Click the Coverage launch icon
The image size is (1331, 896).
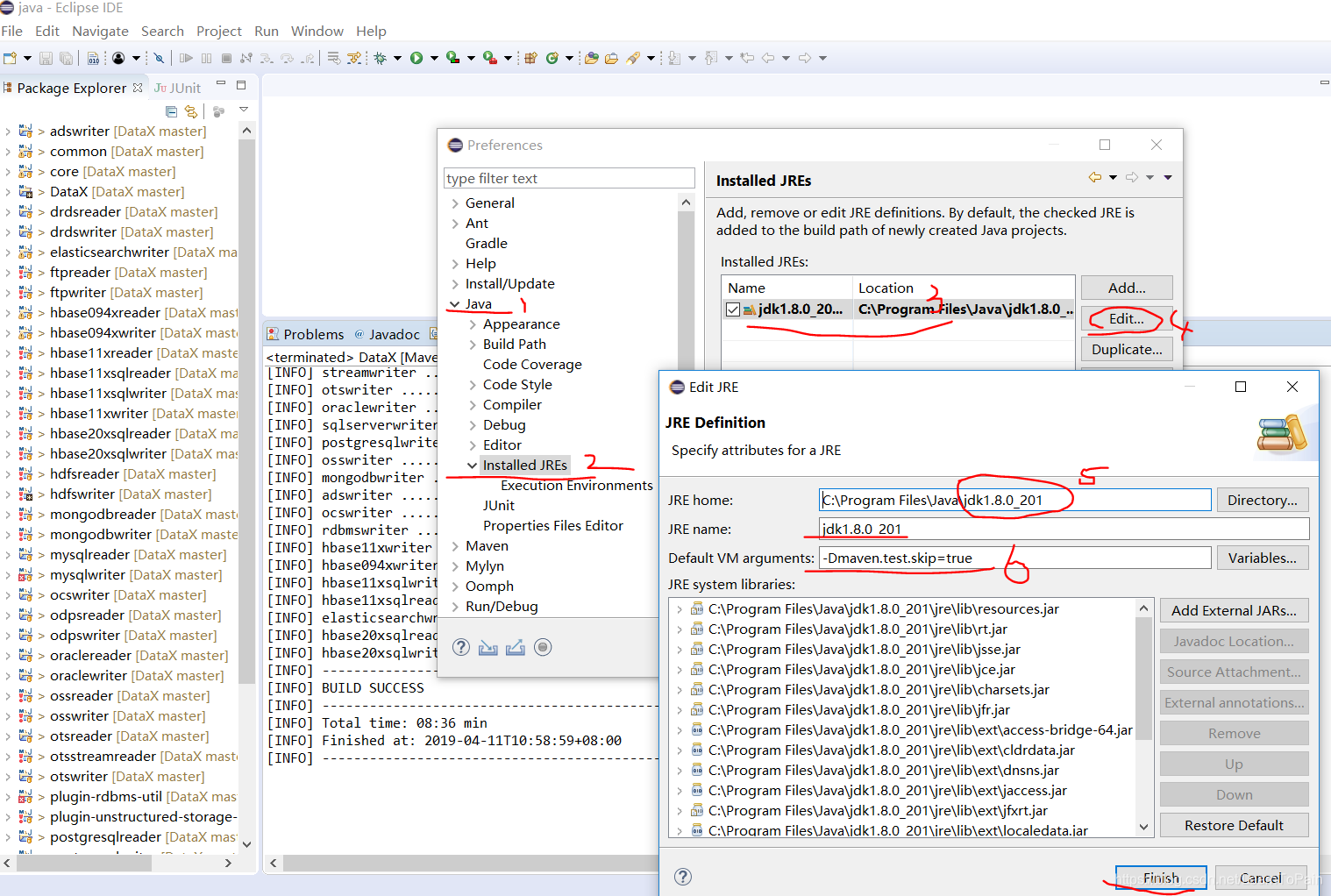point(452,58)
